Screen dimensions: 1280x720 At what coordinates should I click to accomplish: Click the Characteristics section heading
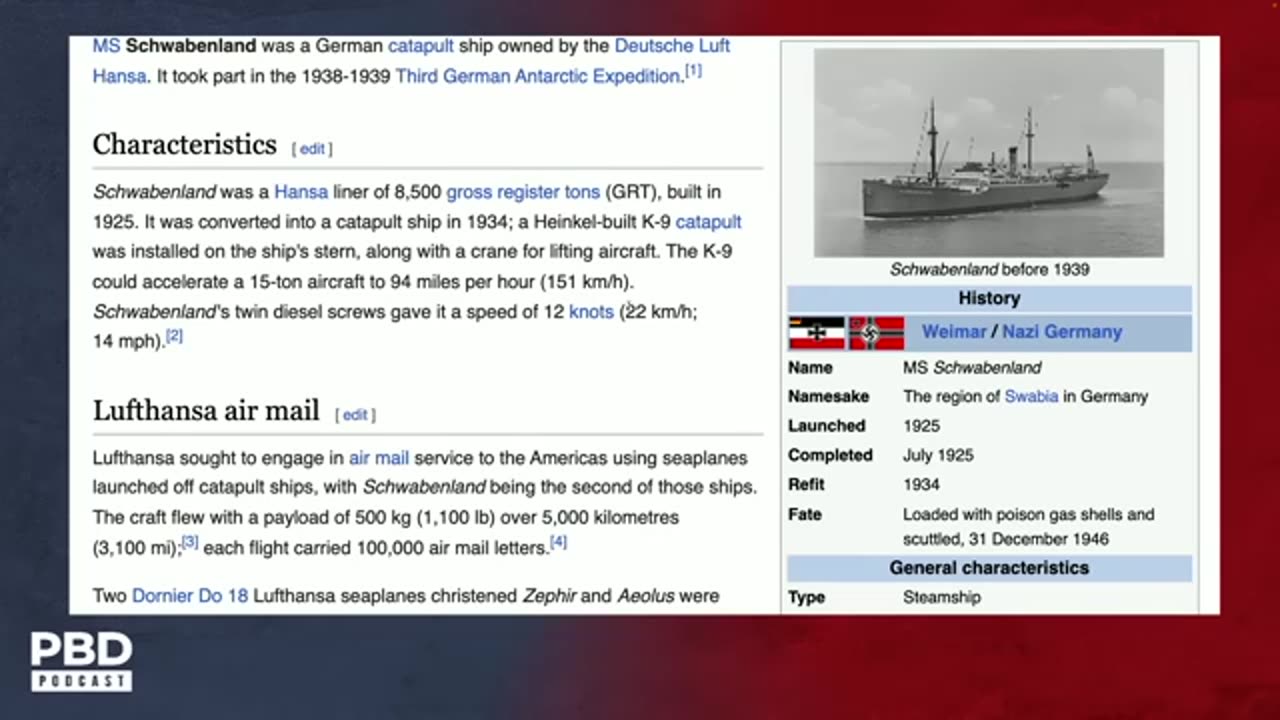[x=185, y=145]
